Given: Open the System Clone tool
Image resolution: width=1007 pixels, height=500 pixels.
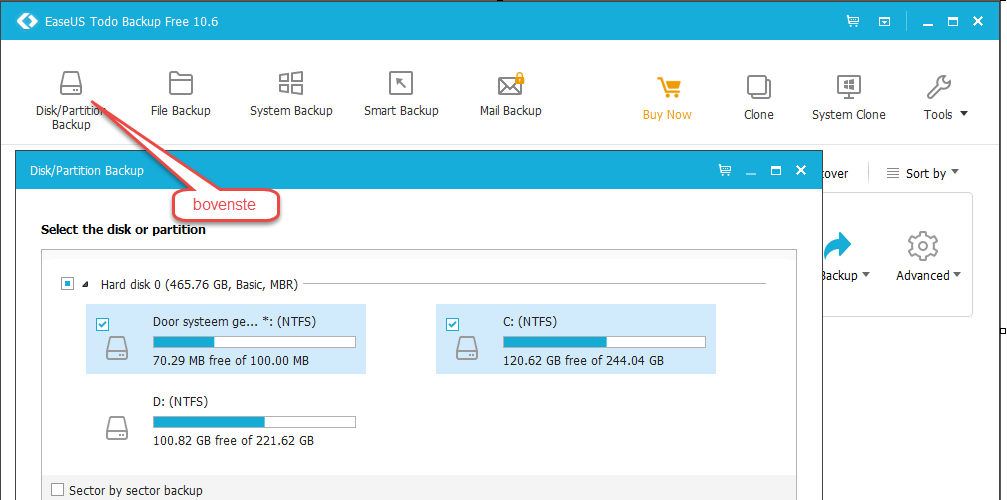Looking at the screenshot, I should (x=848, y=98).
